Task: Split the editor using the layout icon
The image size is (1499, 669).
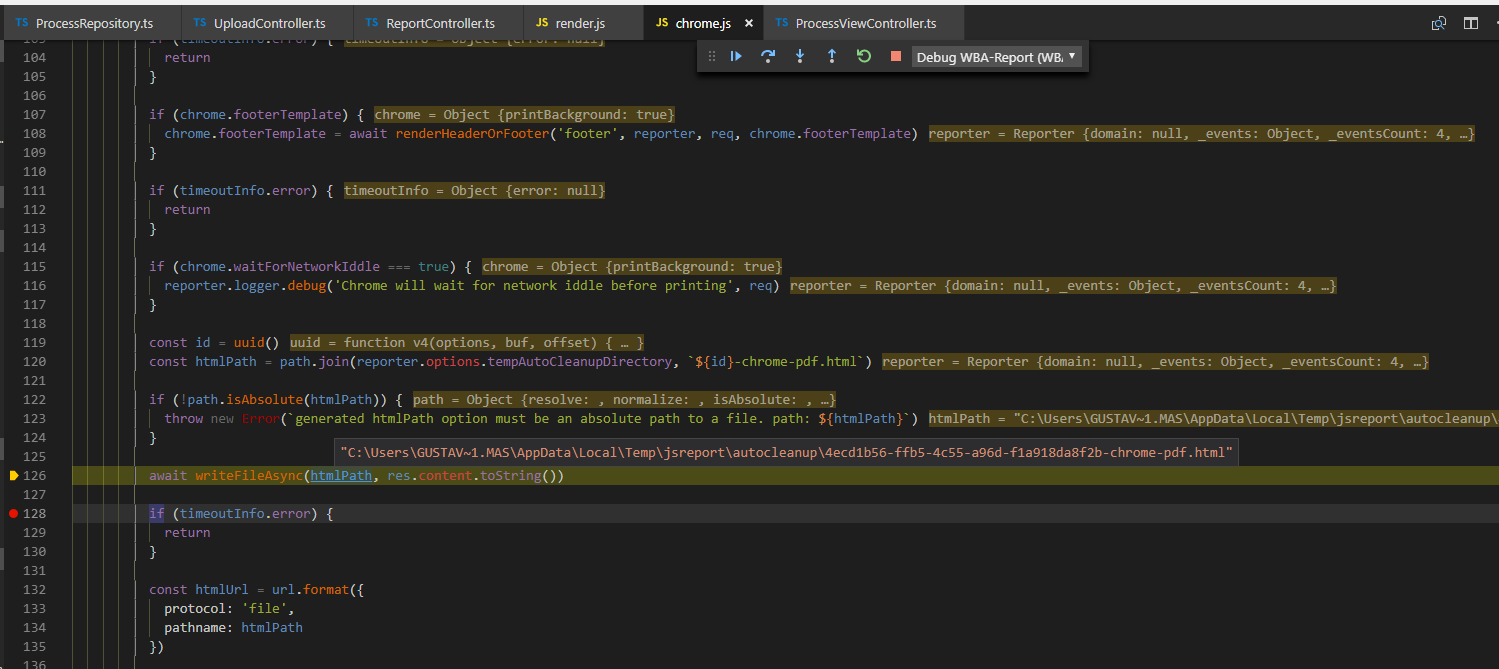Action: (1472, 21)
